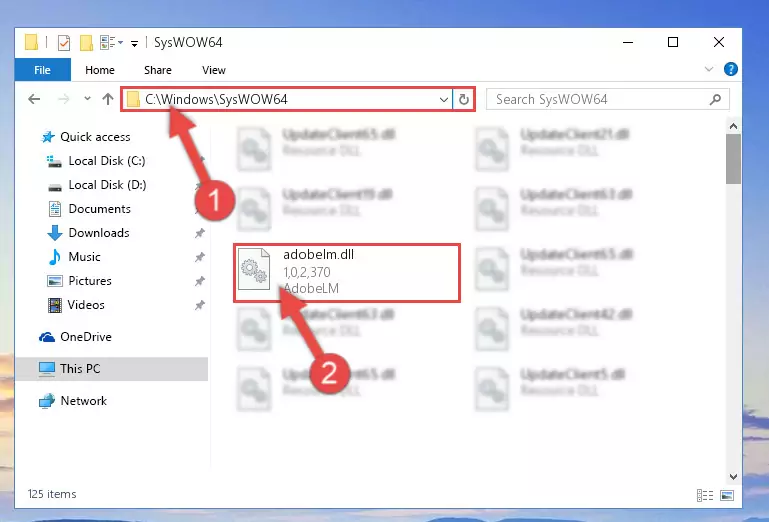Open the Customize Quick Access Toolbar dropdown
769x522 pixels.
point(134,44)
